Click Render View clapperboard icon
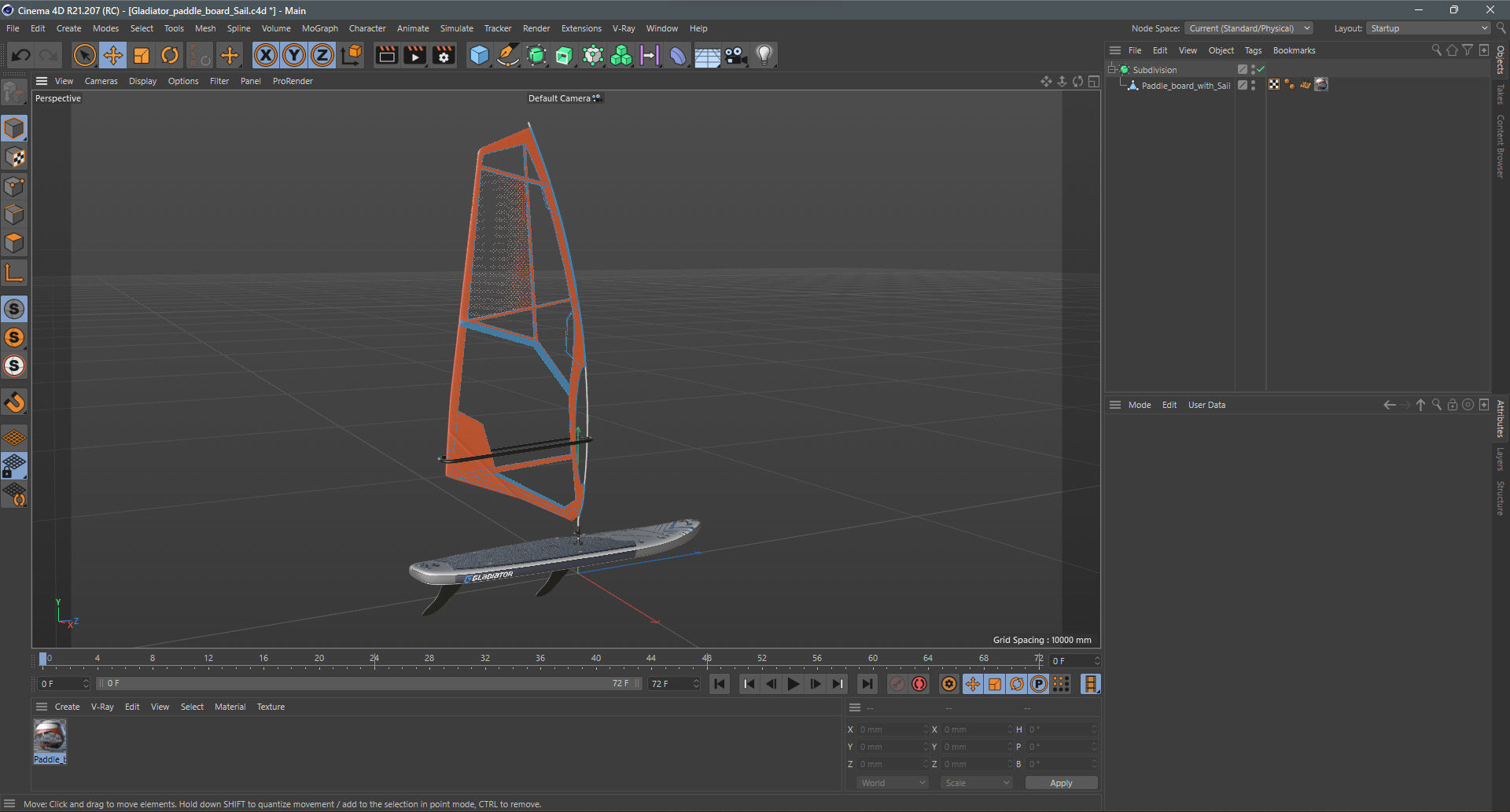The height and width of the screenshot is (812, 1510). tap(386, 55)
